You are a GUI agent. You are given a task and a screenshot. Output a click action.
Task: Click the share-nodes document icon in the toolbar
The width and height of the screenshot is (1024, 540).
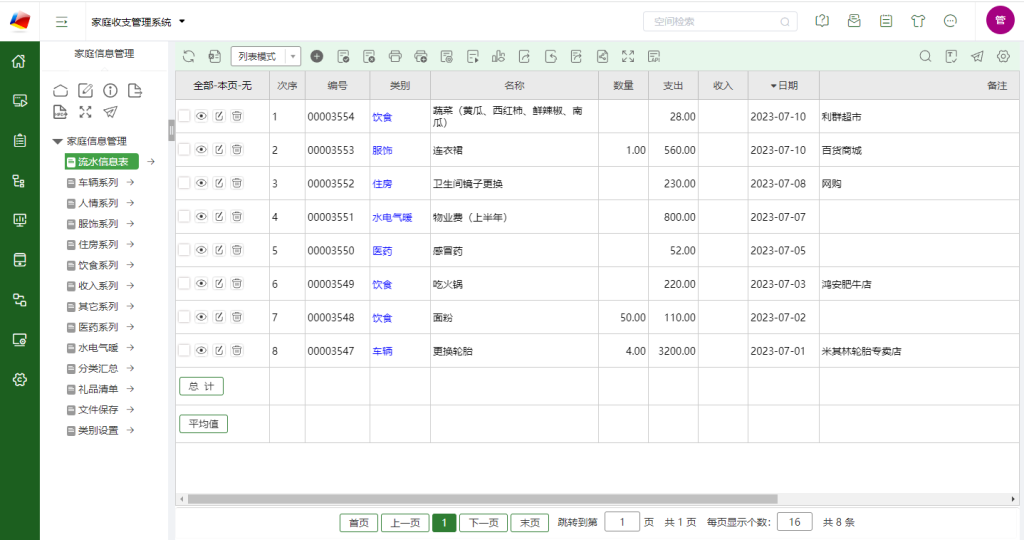(x=602, y=57)
